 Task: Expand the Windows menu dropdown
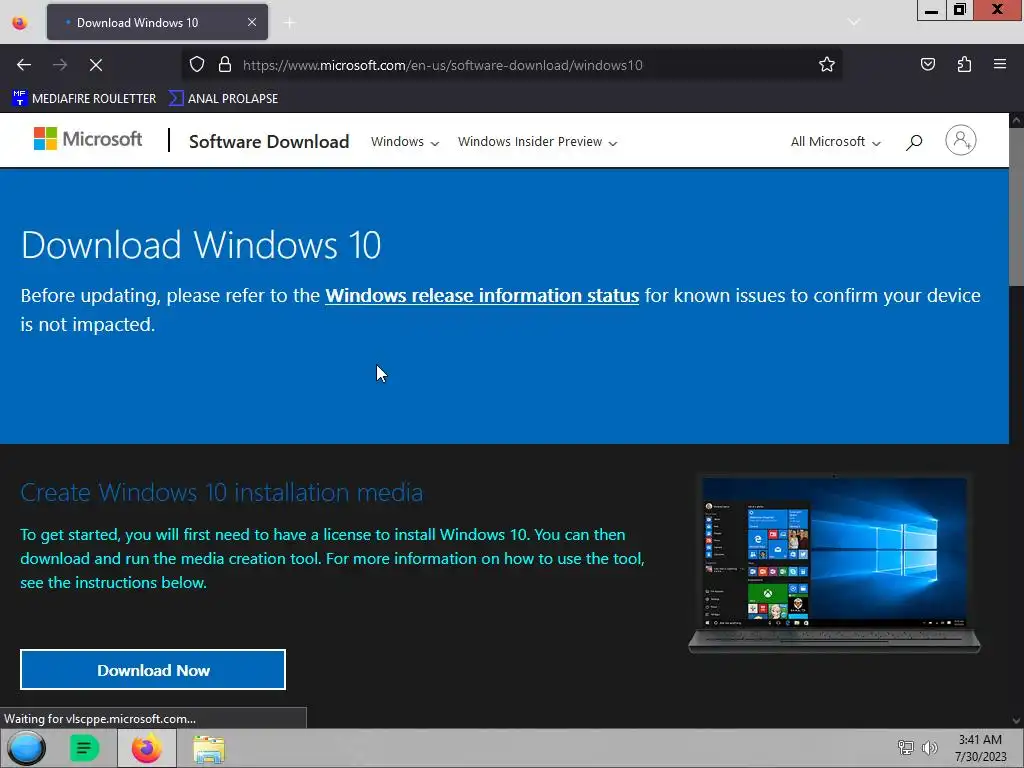coord(405,142)
